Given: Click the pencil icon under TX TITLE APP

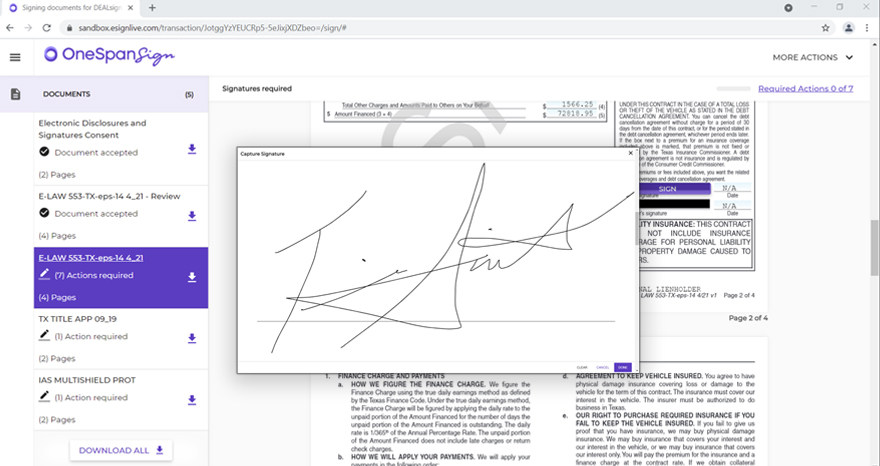Looking at the screenshot, I should coord(44,335).
